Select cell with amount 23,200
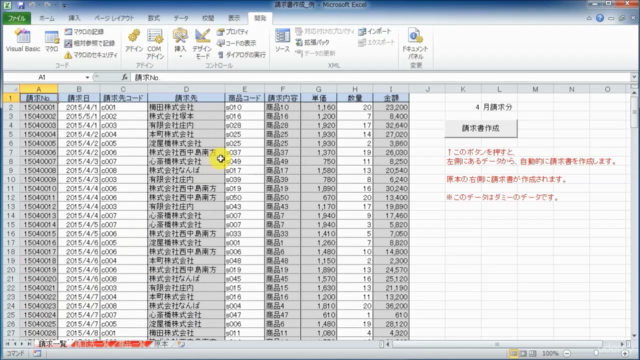640x360 pixels. pos(391,107)
